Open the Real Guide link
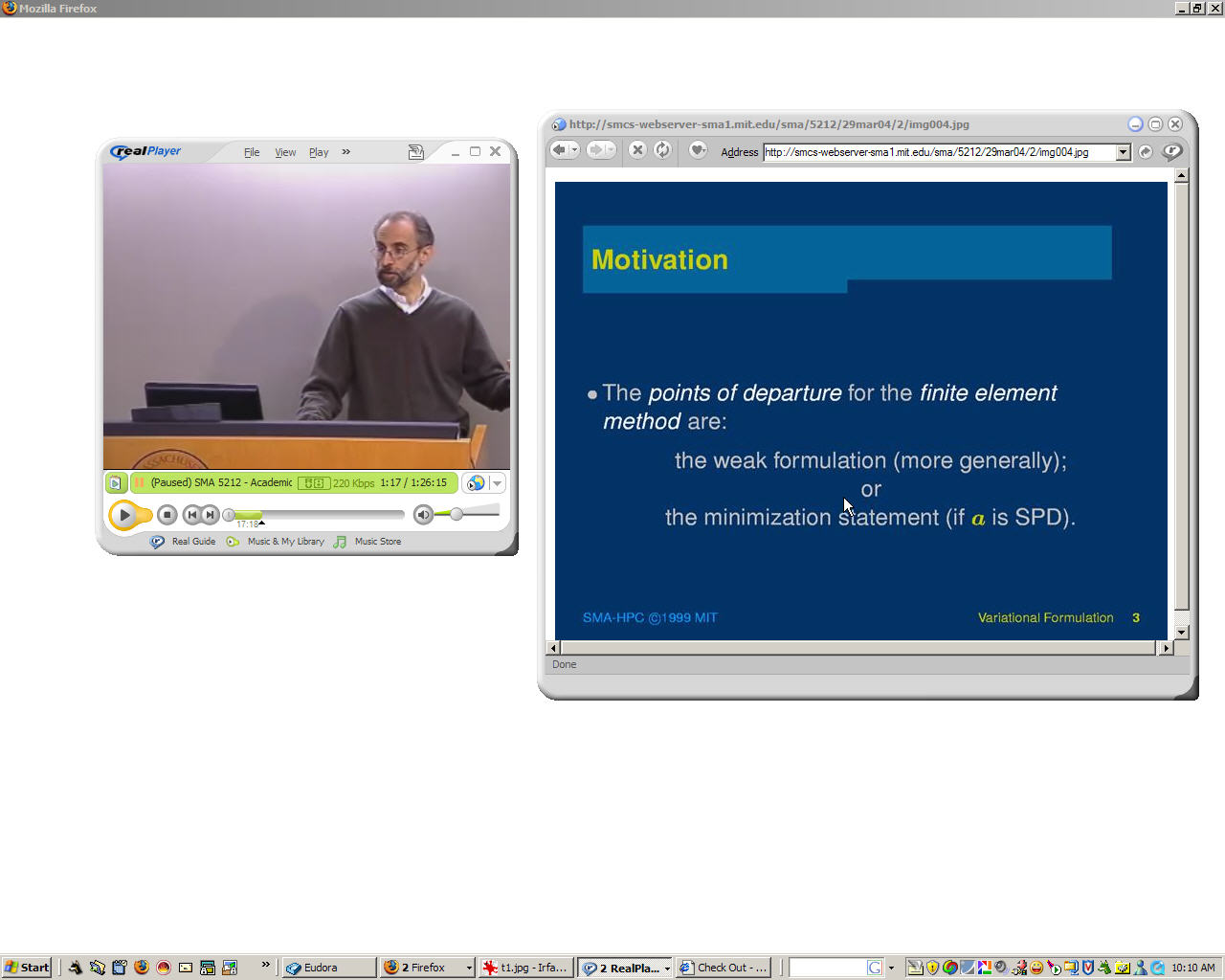 pyautogui.click(x=192, y=542)
